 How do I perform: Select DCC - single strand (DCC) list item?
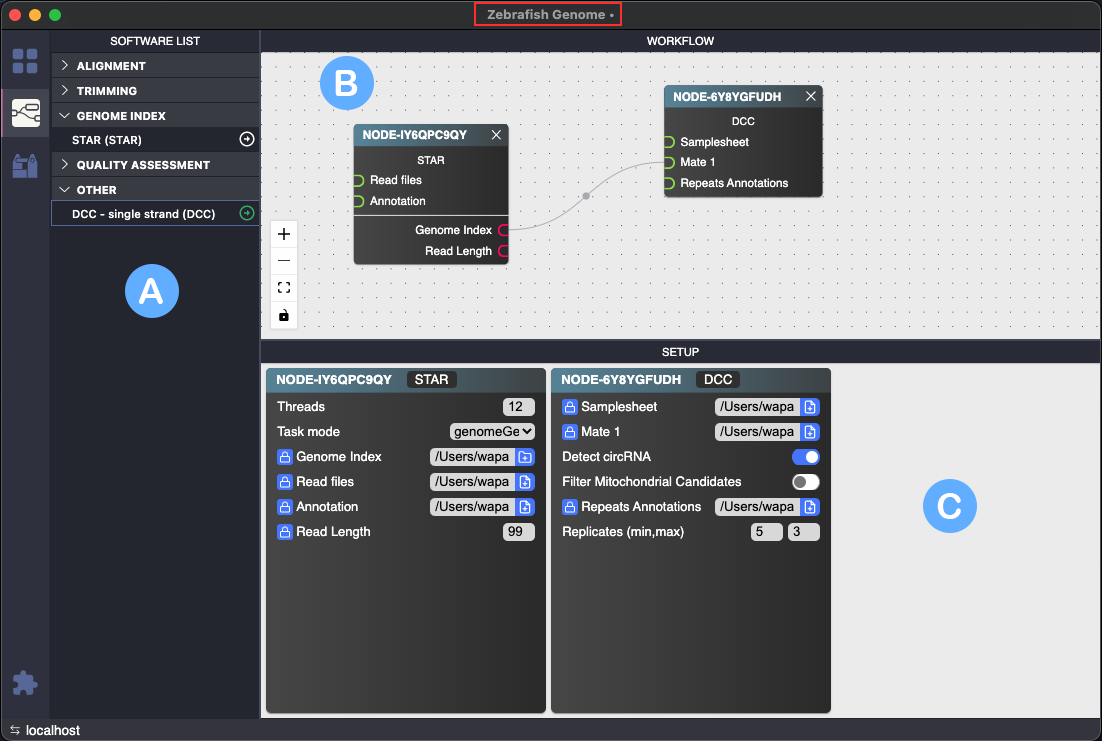143,214
